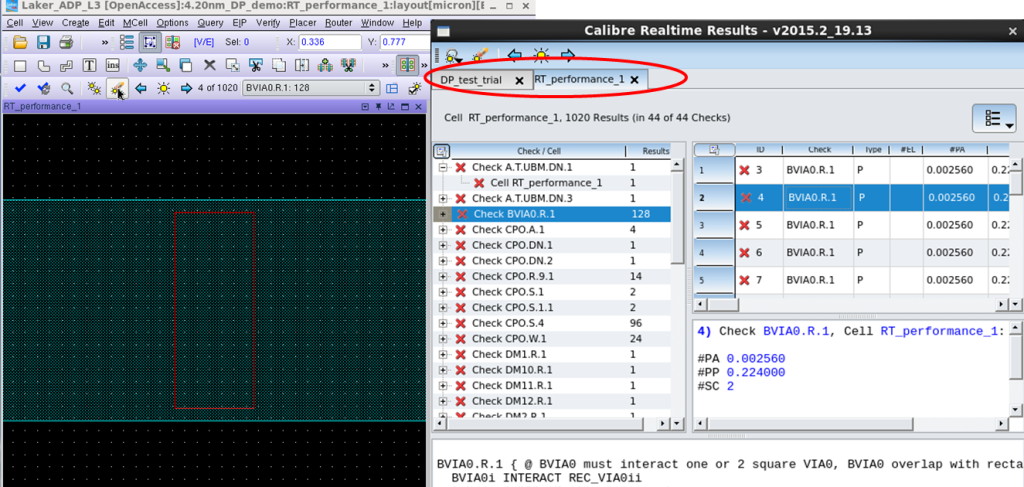This screenshot has width=1024, height=487.
Task: Open the list view options dropdown button
Action: click(x=993, y=118)
